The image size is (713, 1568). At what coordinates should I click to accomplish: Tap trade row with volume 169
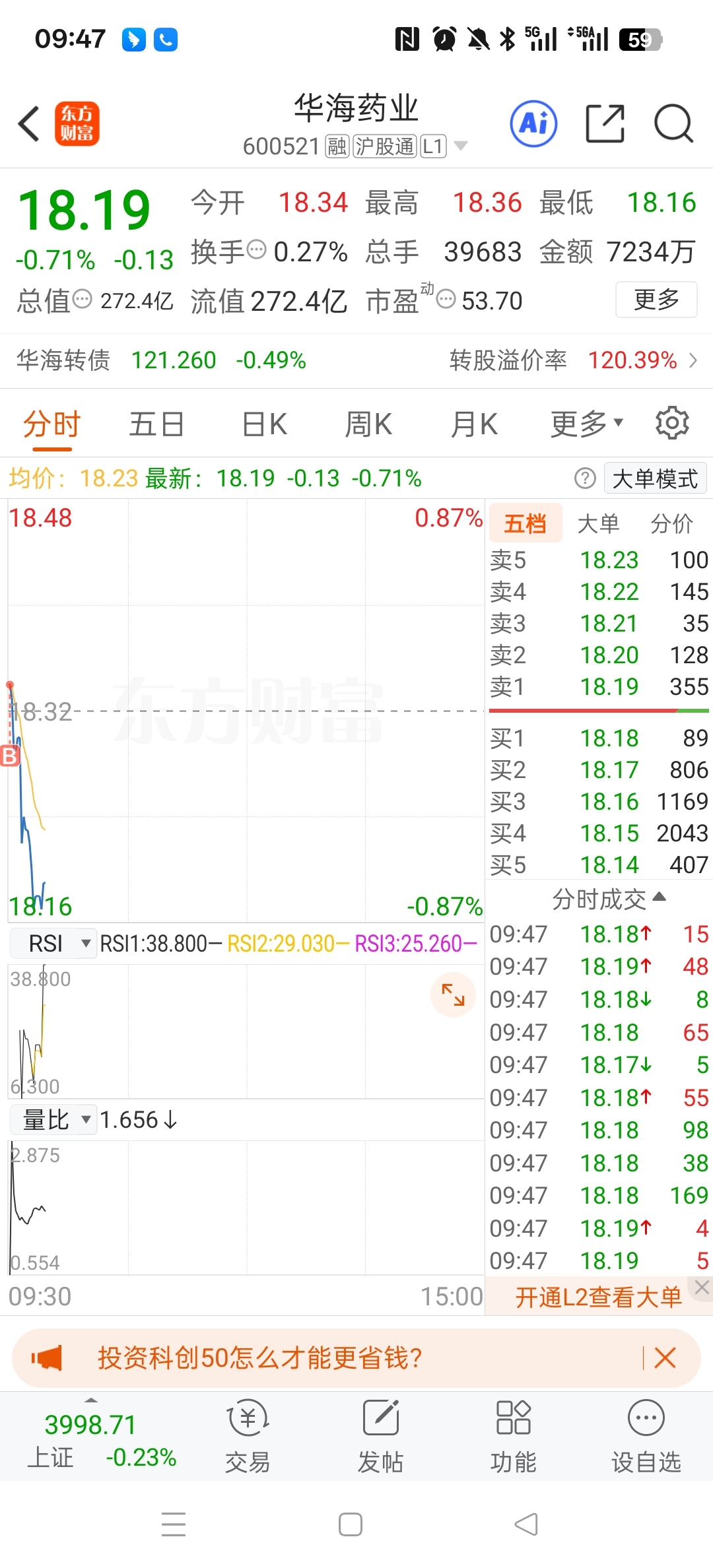coord(599,1195)
